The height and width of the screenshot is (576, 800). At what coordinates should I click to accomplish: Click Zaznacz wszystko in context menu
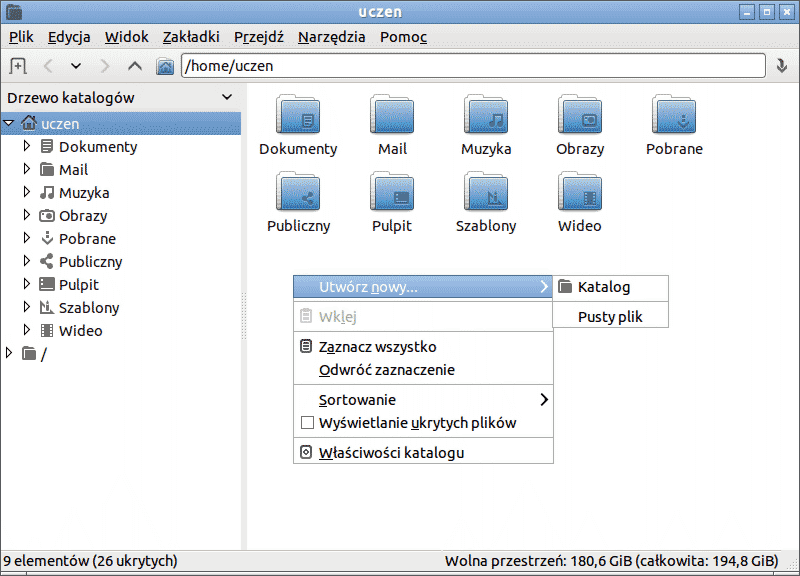pos(377,347)
